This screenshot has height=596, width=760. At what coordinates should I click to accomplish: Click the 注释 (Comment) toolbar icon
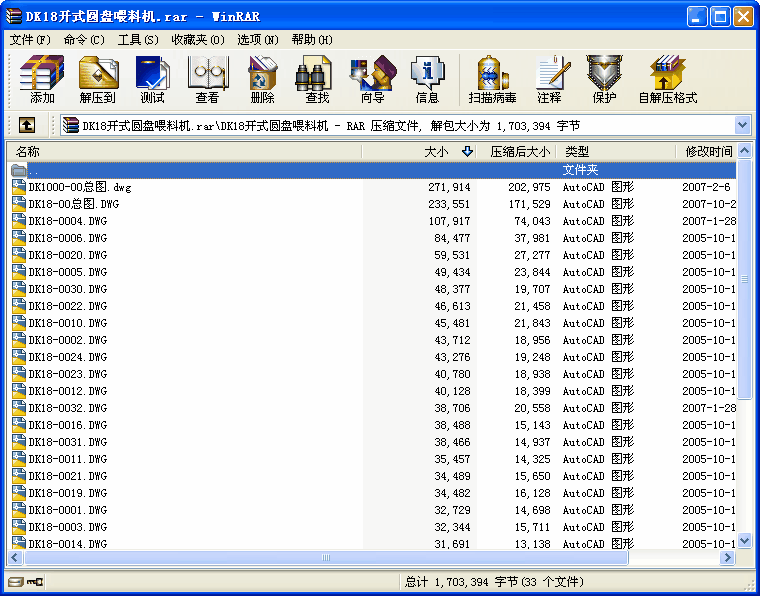[x=549, y=79]
